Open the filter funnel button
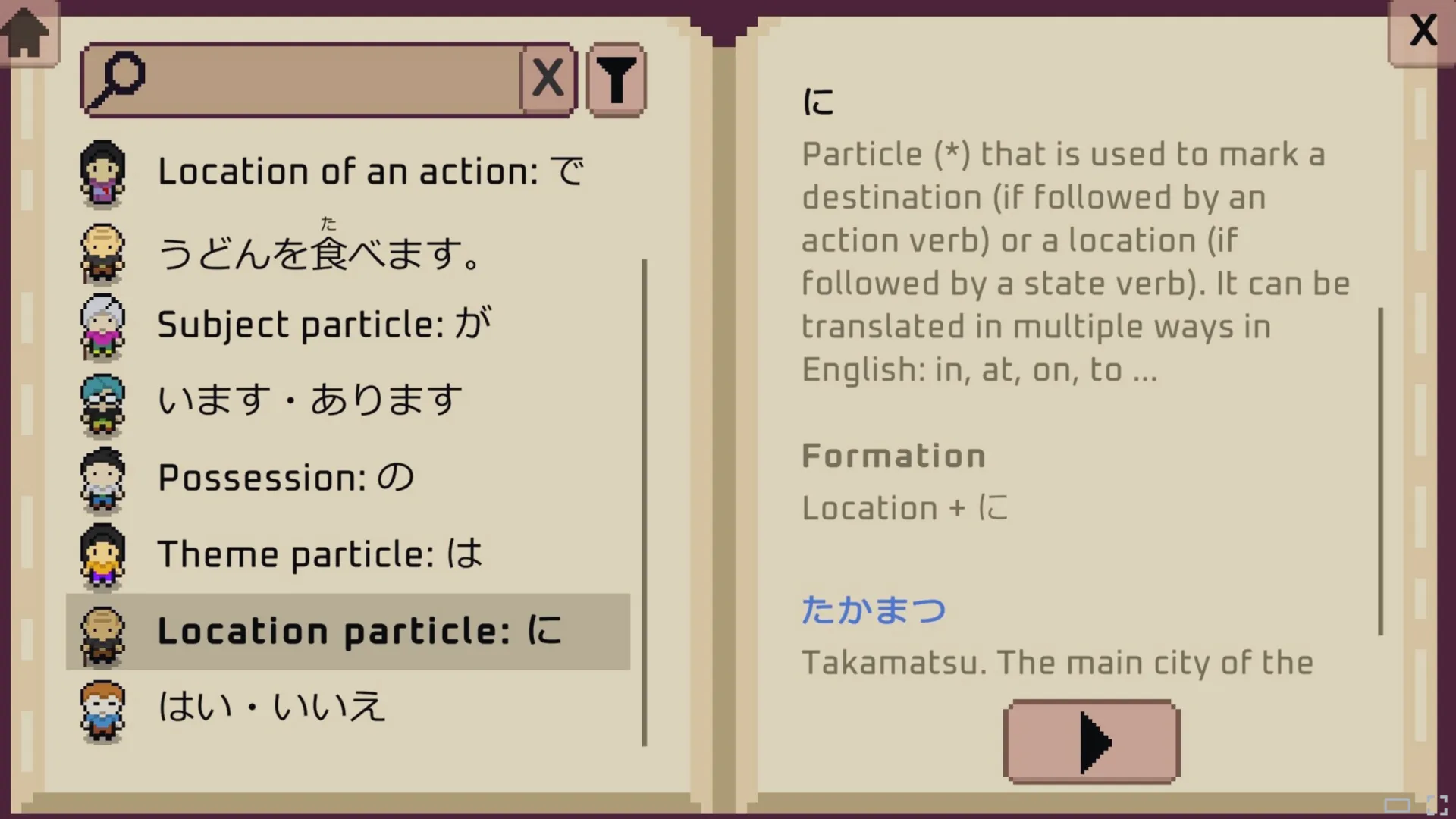This screenshot has width=1456, height=819. (x=616, y=79)
